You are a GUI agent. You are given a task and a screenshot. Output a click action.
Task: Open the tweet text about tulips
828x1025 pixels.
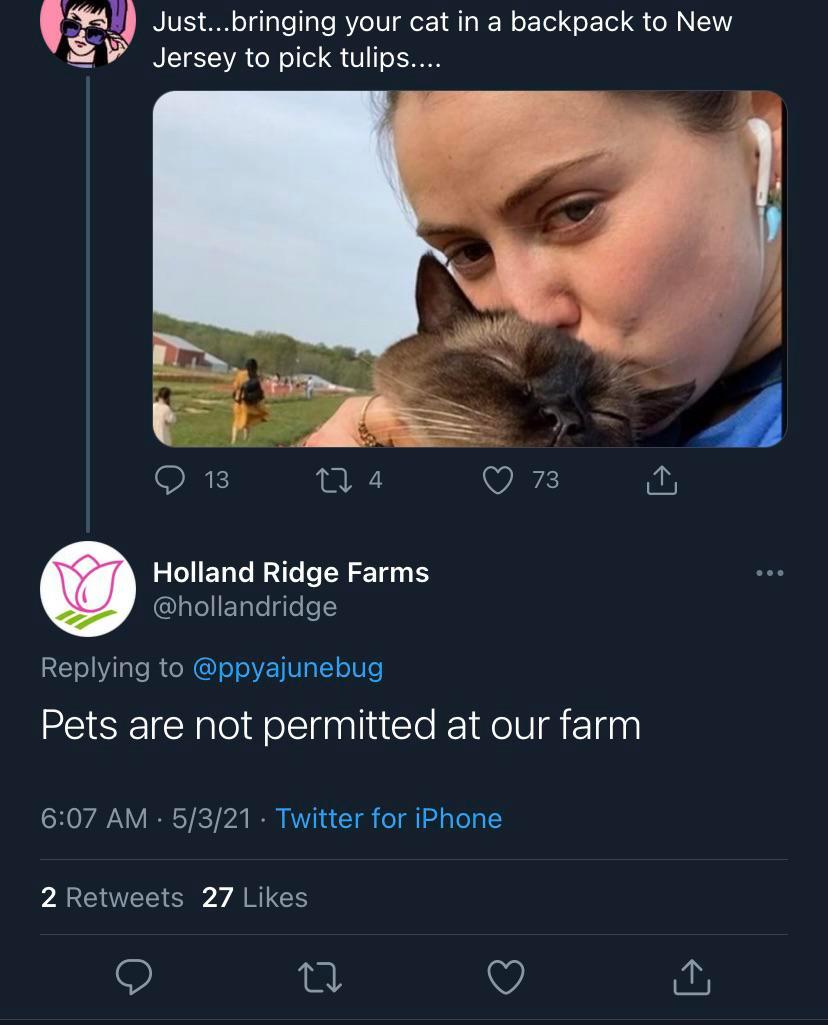pyautogui.click(x=441, y=40)
